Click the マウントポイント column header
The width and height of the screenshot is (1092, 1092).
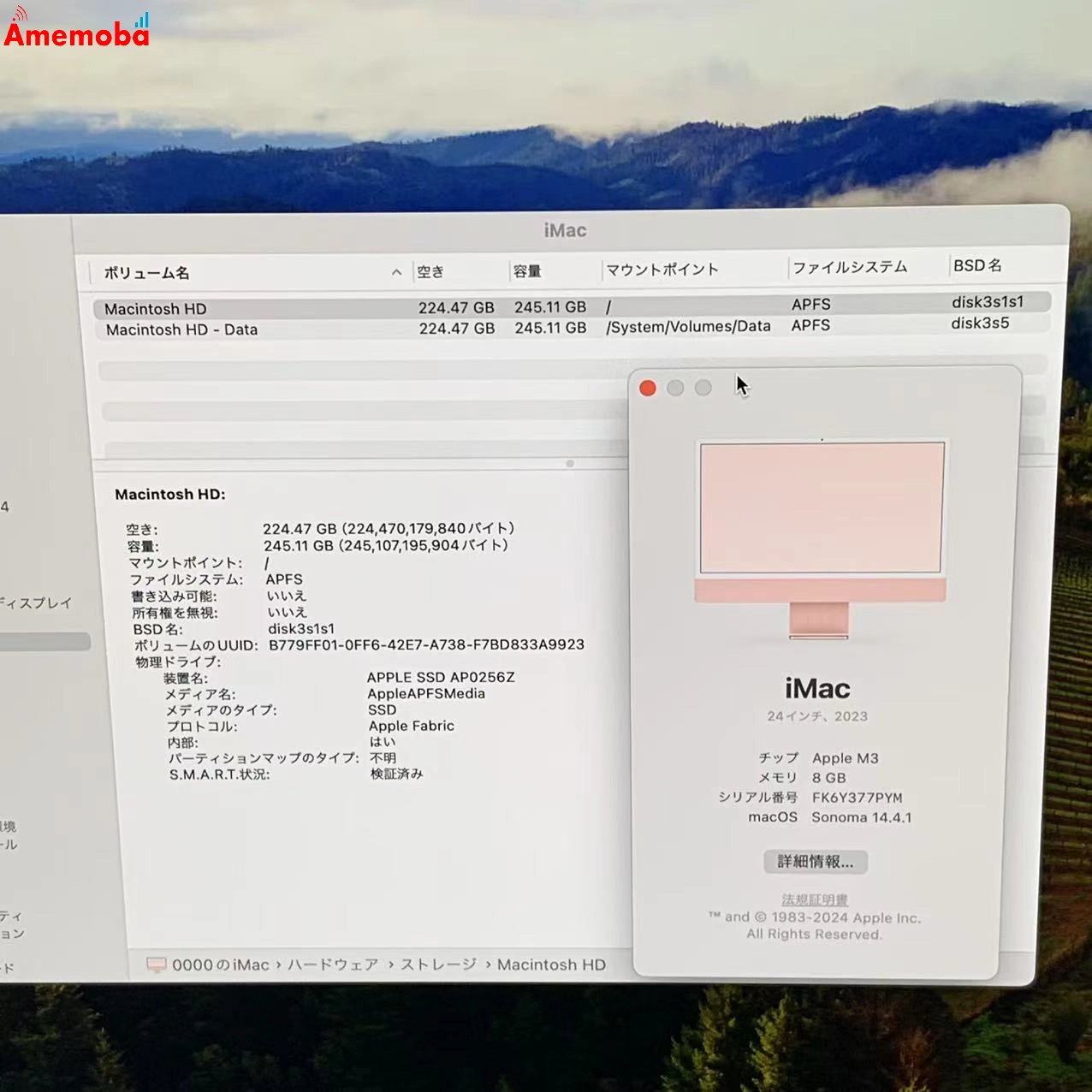pyautogui.click(x=663, y=269)
